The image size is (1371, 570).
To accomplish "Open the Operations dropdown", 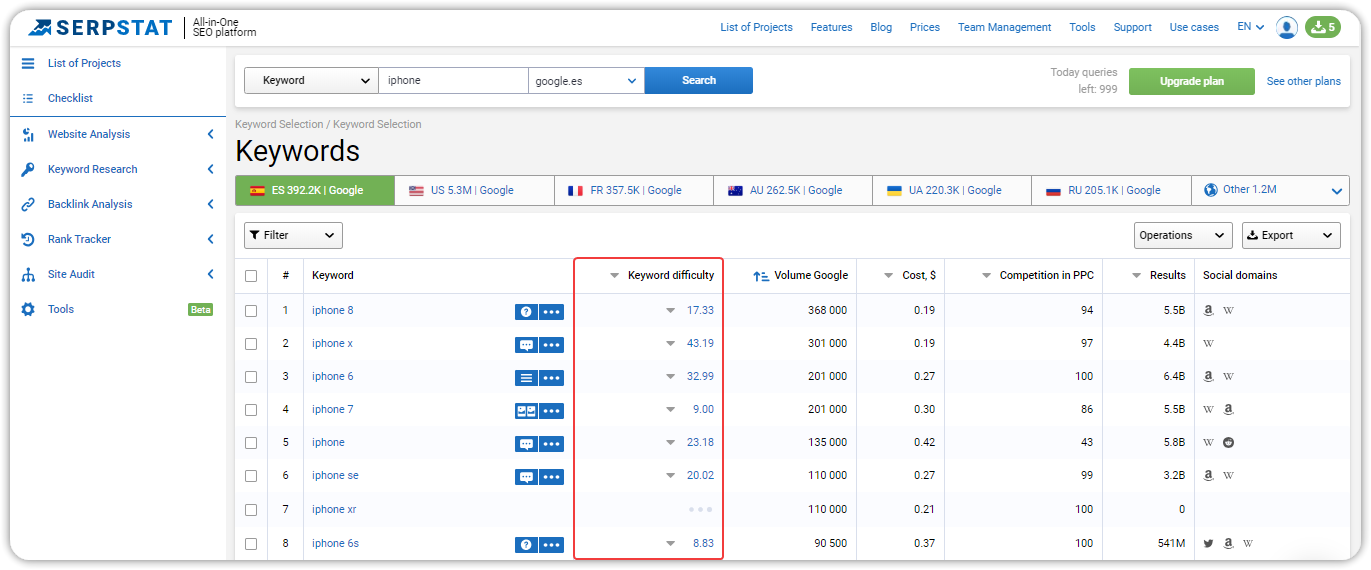I will pos(1183,235).
